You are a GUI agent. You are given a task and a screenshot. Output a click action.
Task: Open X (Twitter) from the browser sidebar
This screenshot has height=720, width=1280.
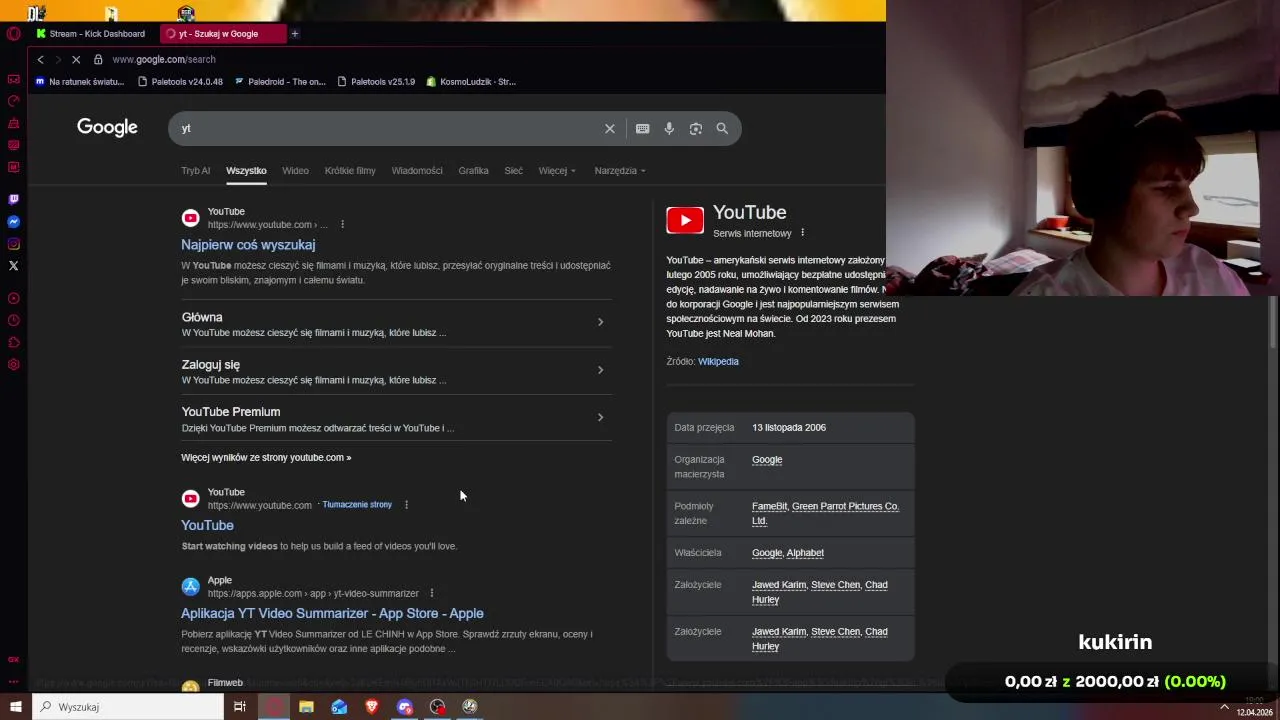pos(13,266)
